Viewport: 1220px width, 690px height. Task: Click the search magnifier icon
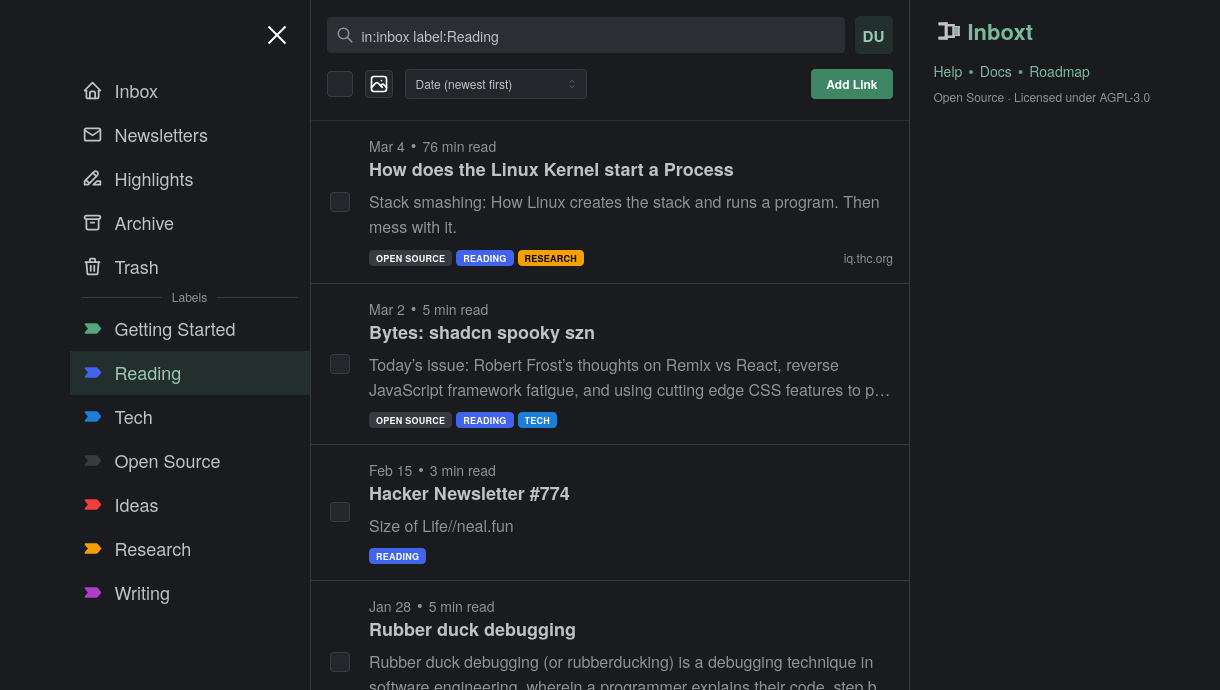click(x=345, y=35)
